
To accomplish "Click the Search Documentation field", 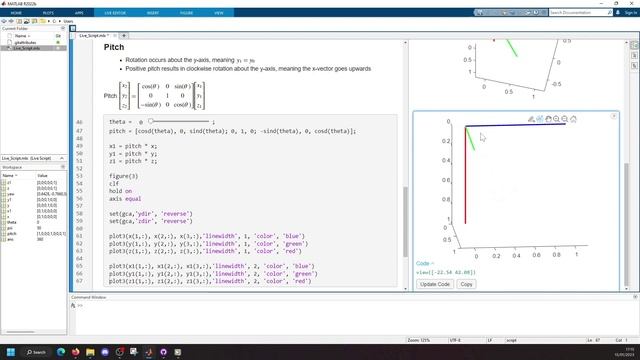I will [x=578, y=13].
